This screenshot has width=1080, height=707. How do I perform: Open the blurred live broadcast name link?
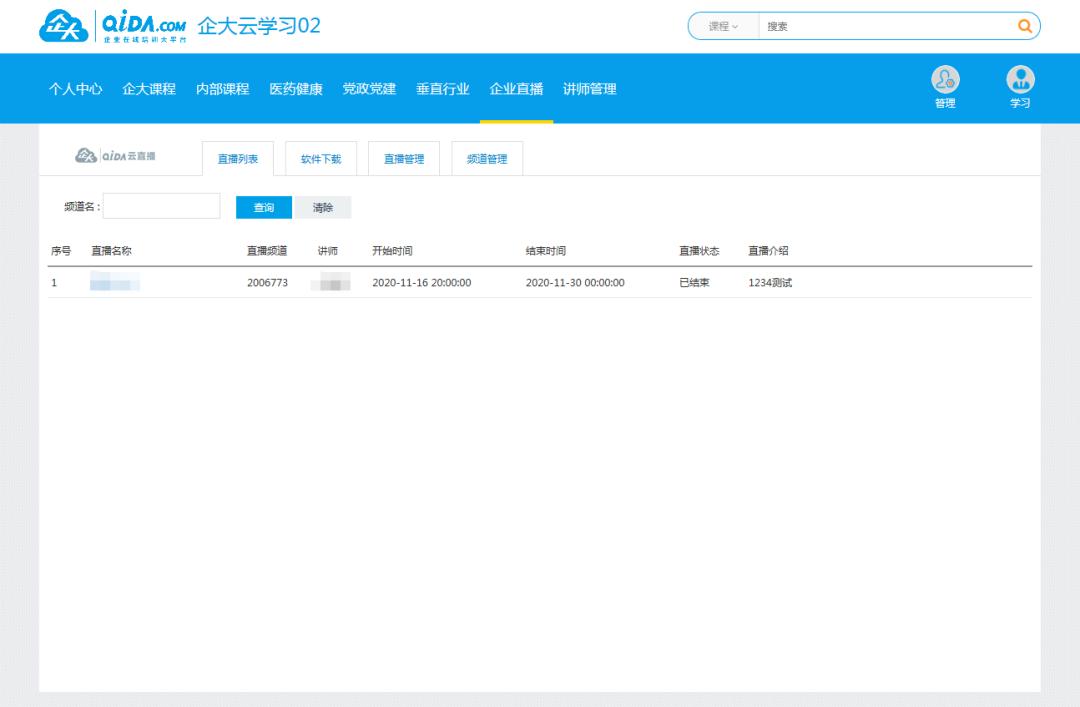click(x=115, y=281)
